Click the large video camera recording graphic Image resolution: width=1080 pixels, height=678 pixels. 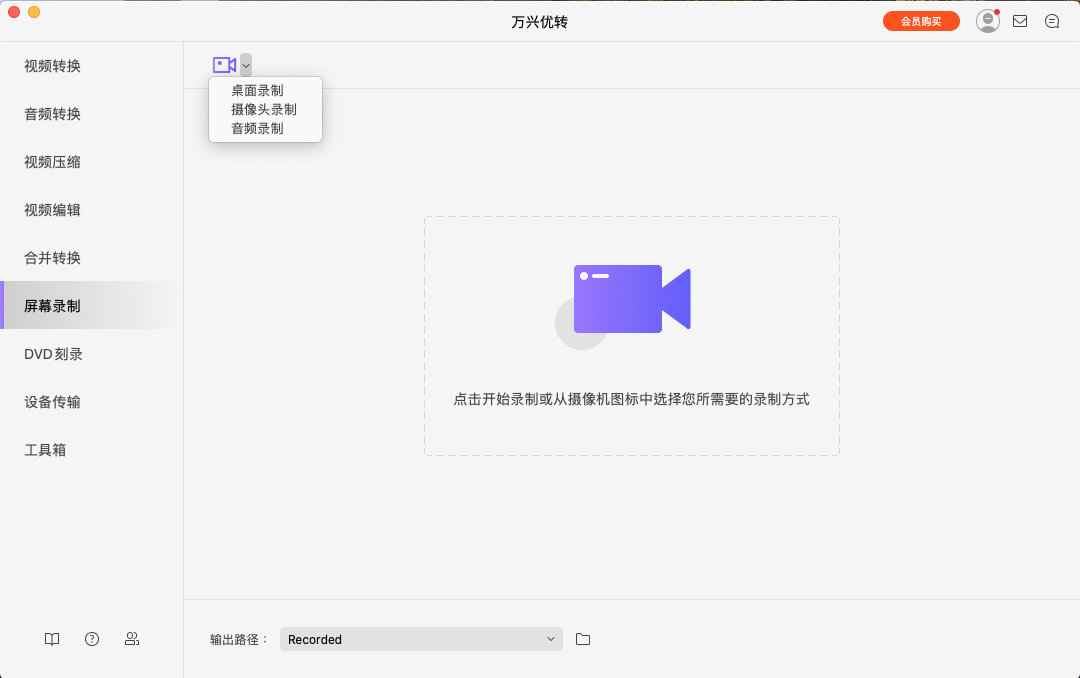pos(631,298)
